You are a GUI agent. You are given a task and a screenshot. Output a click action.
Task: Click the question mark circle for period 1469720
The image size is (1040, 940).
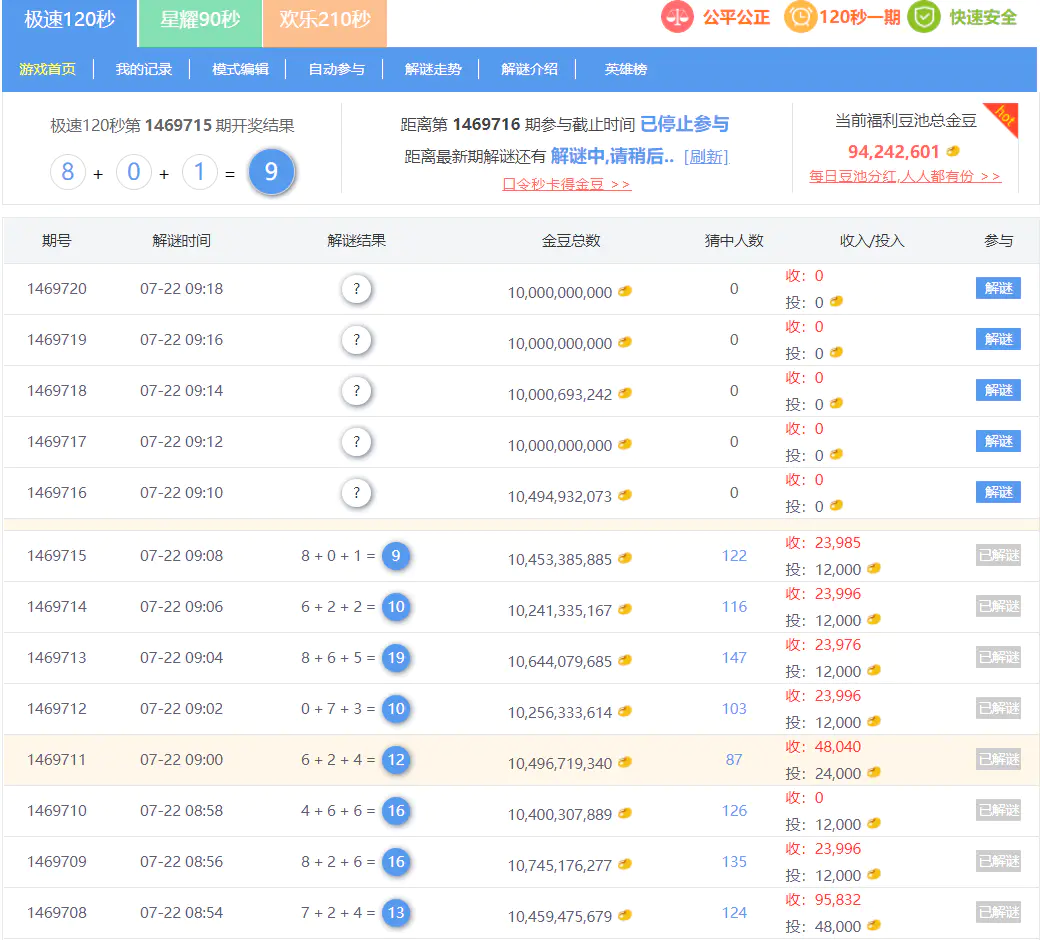356,289
